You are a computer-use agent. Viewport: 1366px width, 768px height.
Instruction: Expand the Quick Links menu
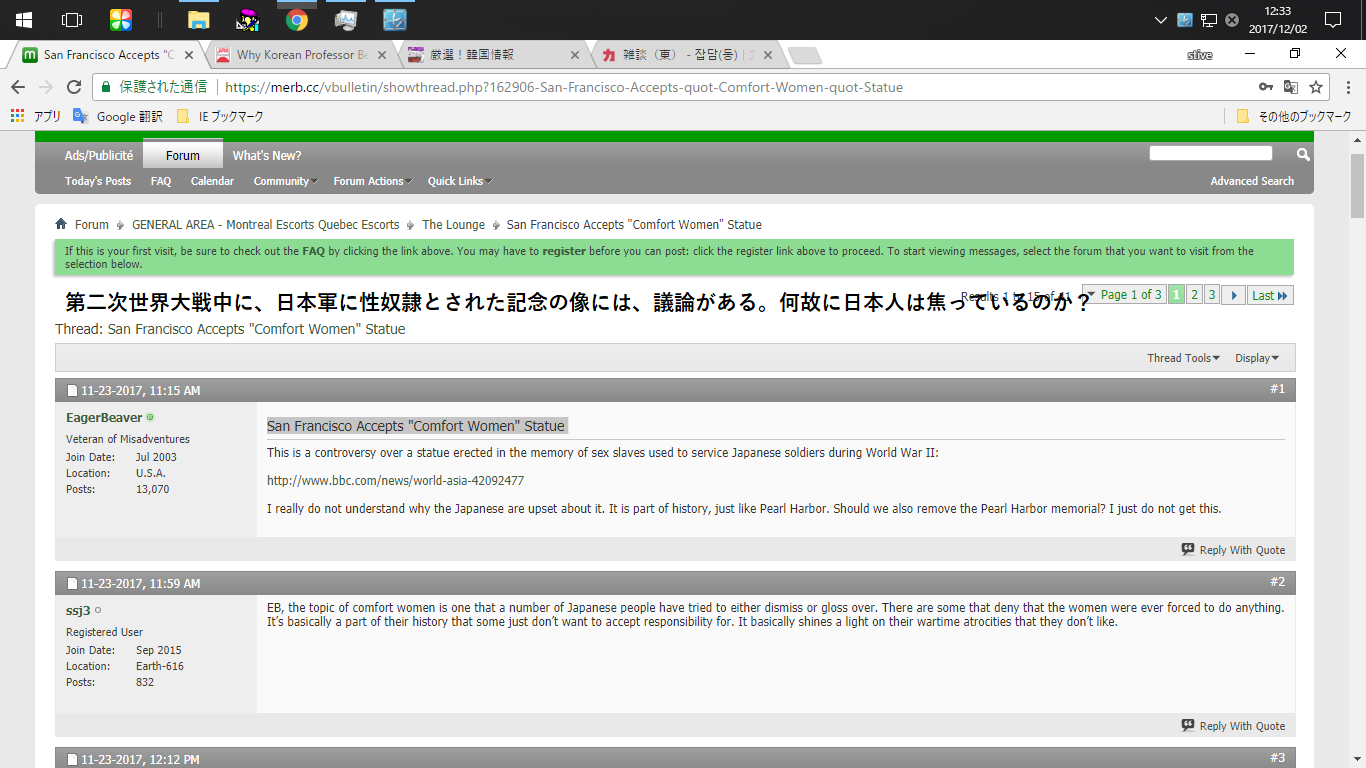458,181
